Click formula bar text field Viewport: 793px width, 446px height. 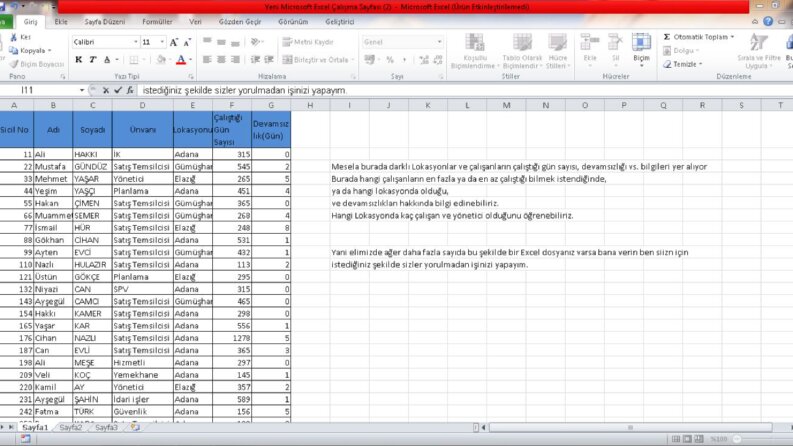(465, 90)
